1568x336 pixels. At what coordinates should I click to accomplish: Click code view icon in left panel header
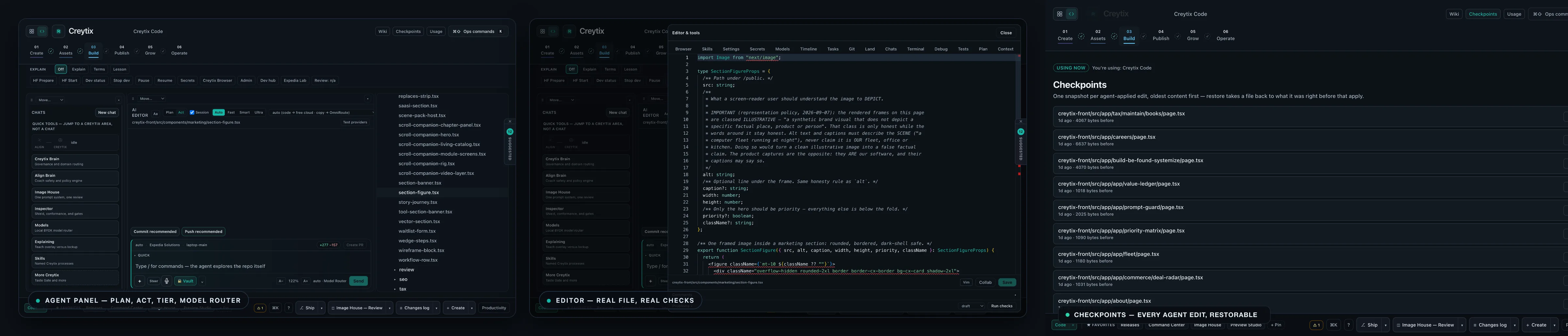pos(42,31)
